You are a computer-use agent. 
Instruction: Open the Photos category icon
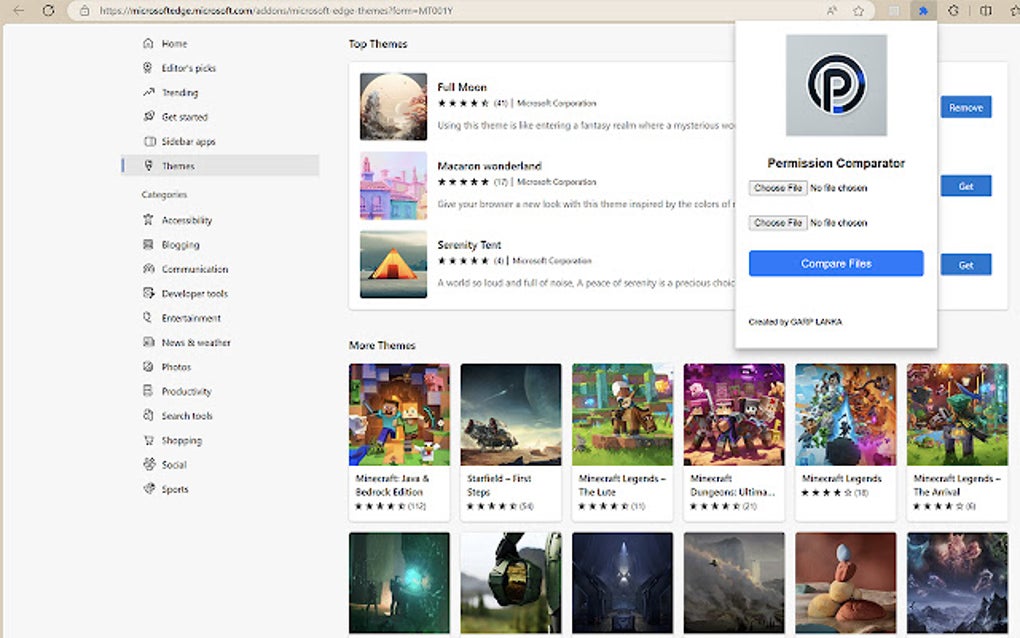click(x=148, y=366)
